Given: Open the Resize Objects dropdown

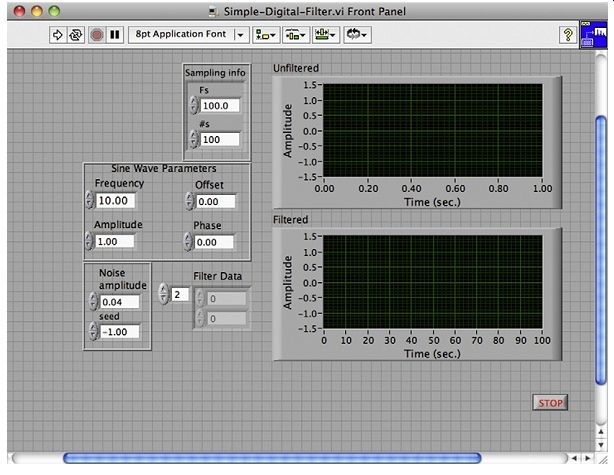Looking at the screenshot, I should [x=326, y=34].
